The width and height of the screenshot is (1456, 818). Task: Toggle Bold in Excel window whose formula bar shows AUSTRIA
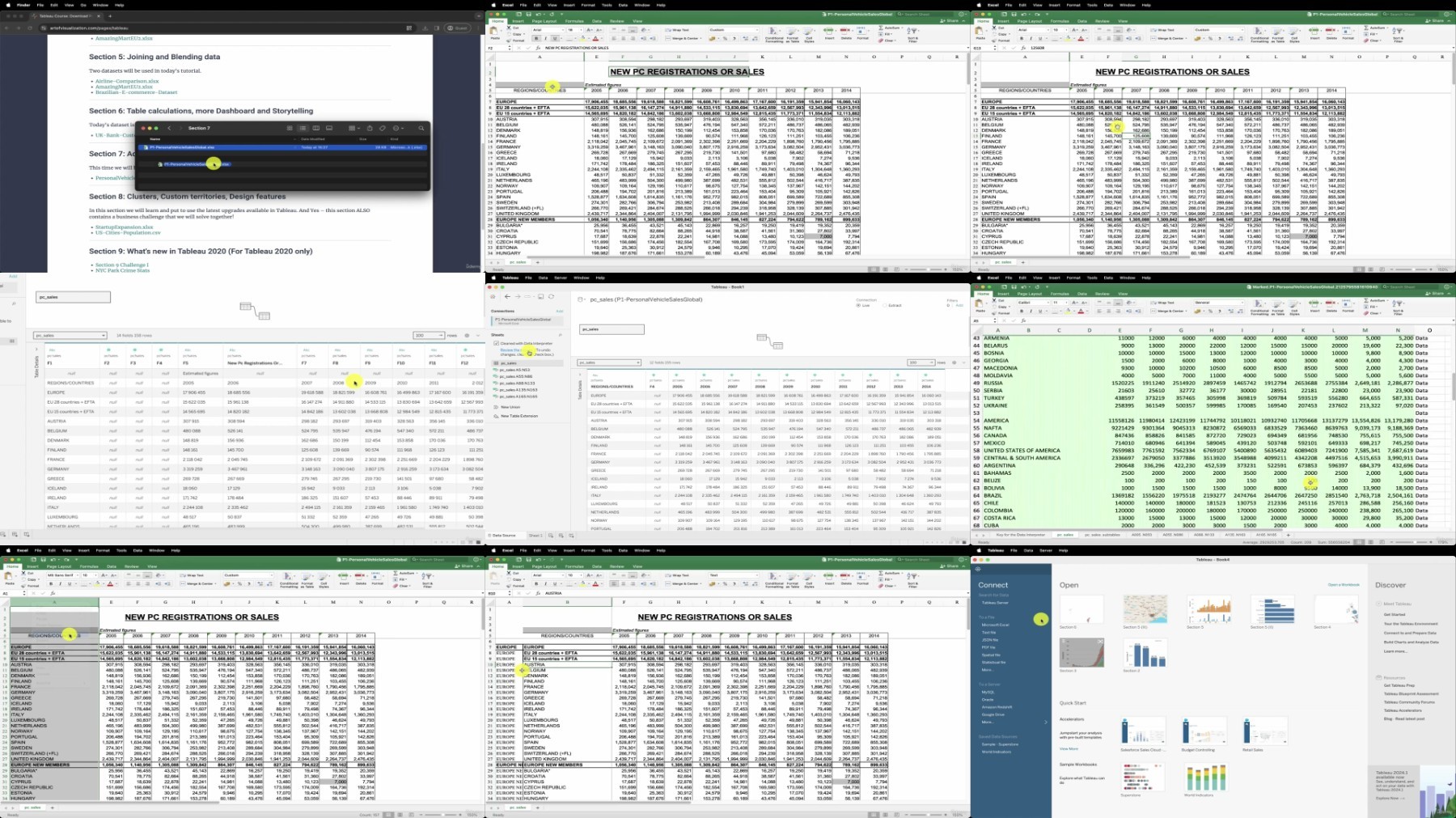(536, 583)
